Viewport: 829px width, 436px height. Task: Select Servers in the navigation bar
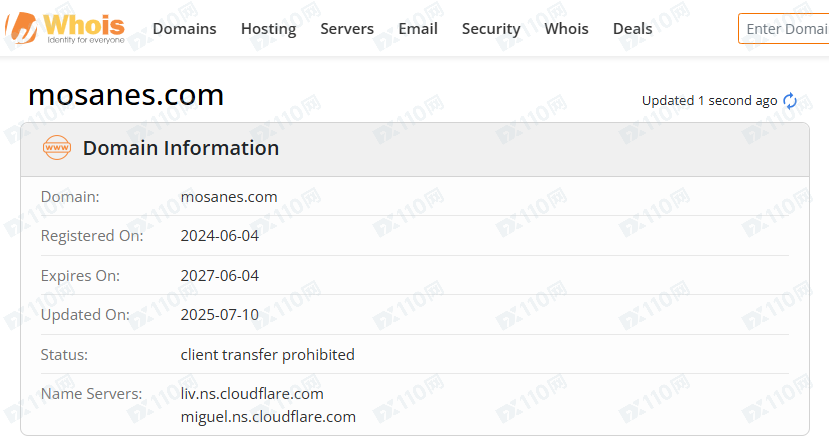tap(347, 29)
